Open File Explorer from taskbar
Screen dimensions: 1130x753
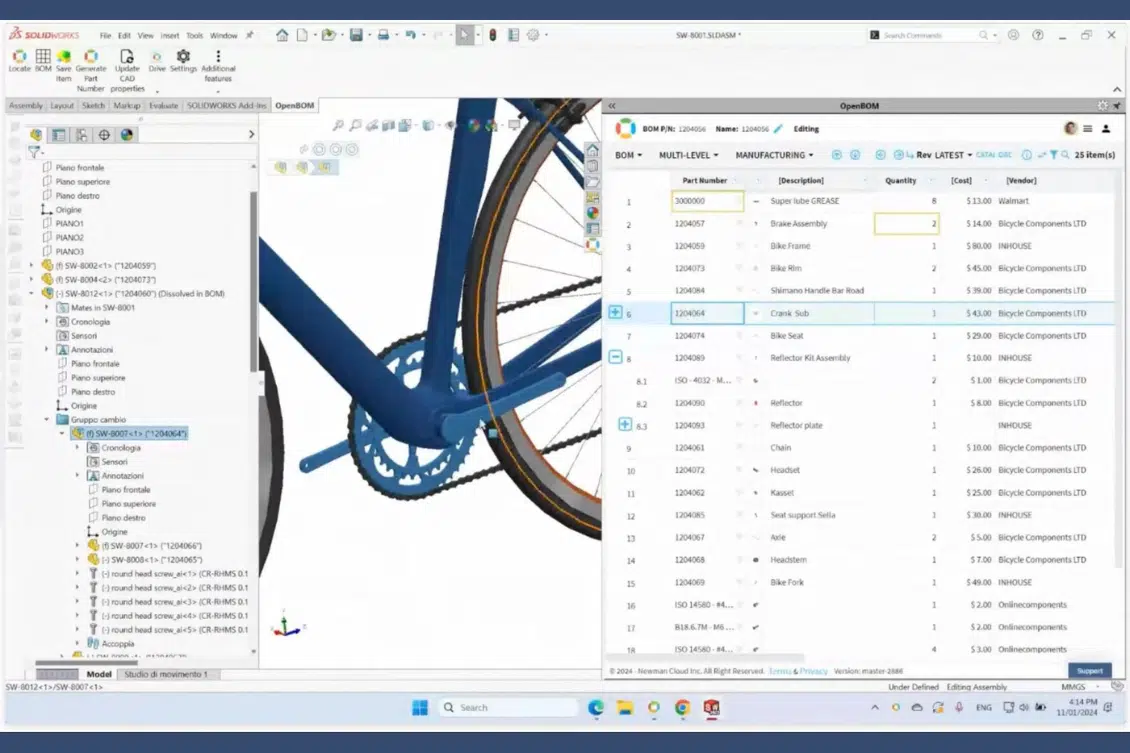pos(625,708)
